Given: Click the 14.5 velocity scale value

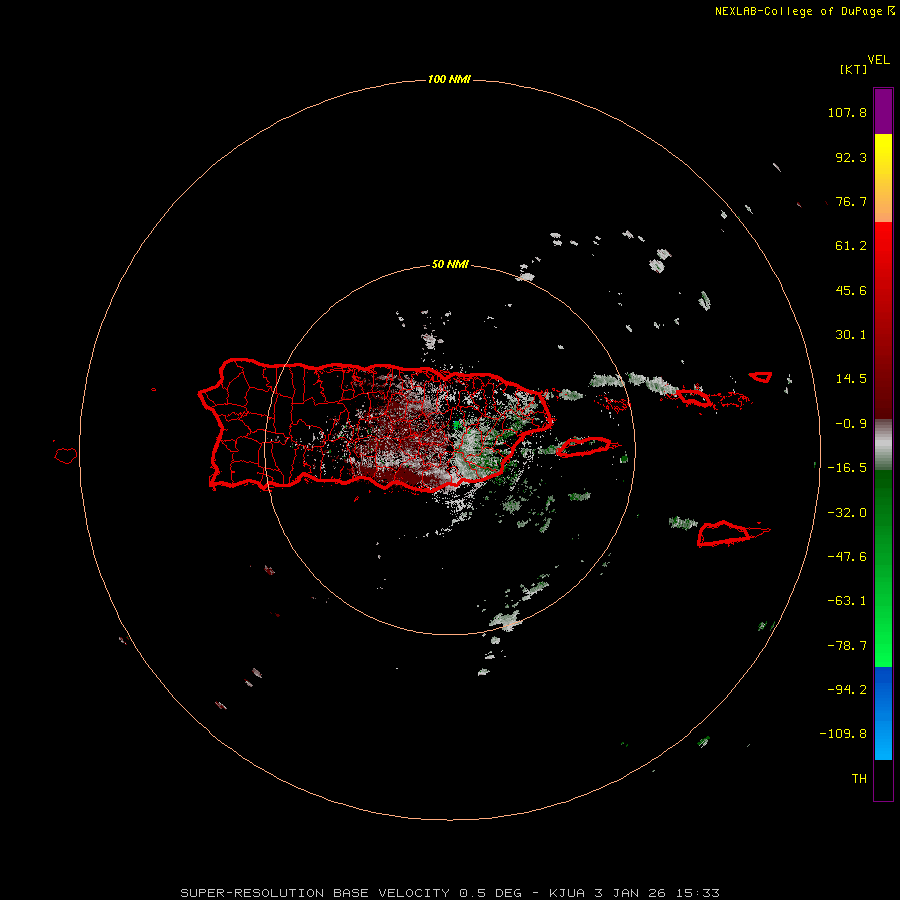Looking at the screenshot, I should pos(851,379).
